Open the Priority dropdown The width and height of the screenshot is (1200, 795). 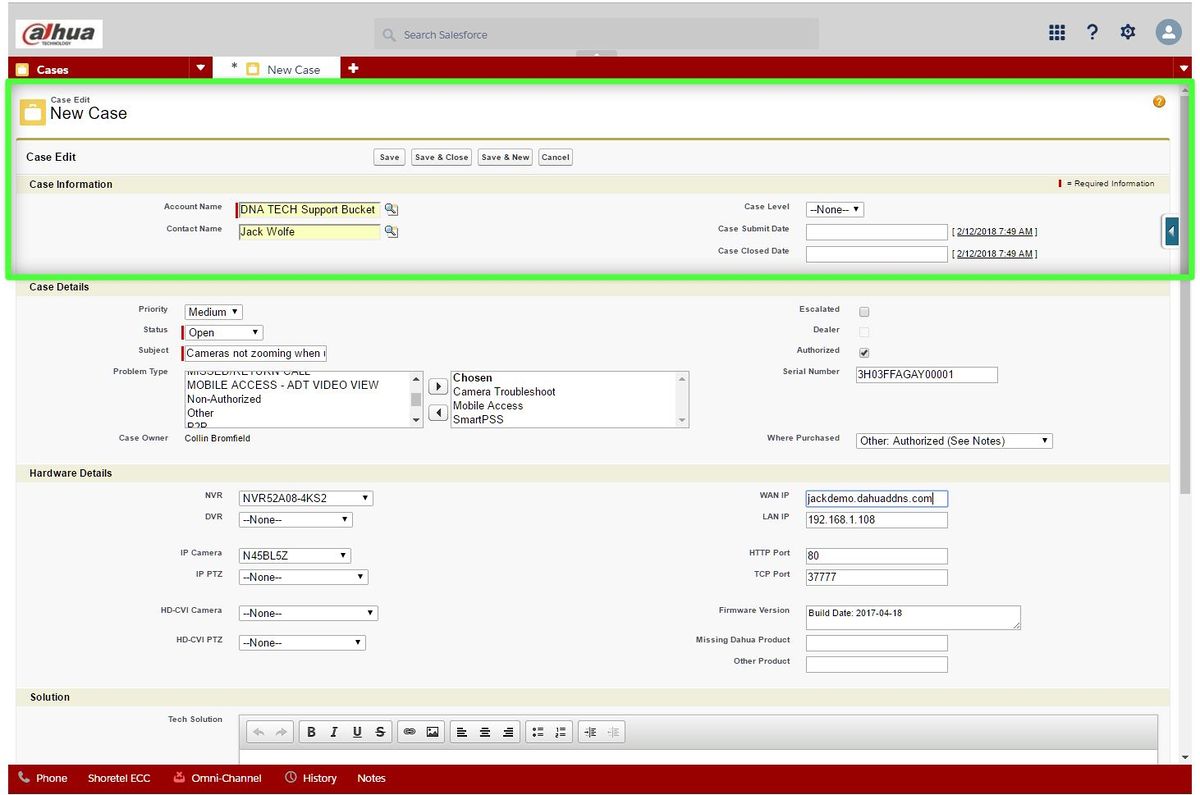(214, 312)
